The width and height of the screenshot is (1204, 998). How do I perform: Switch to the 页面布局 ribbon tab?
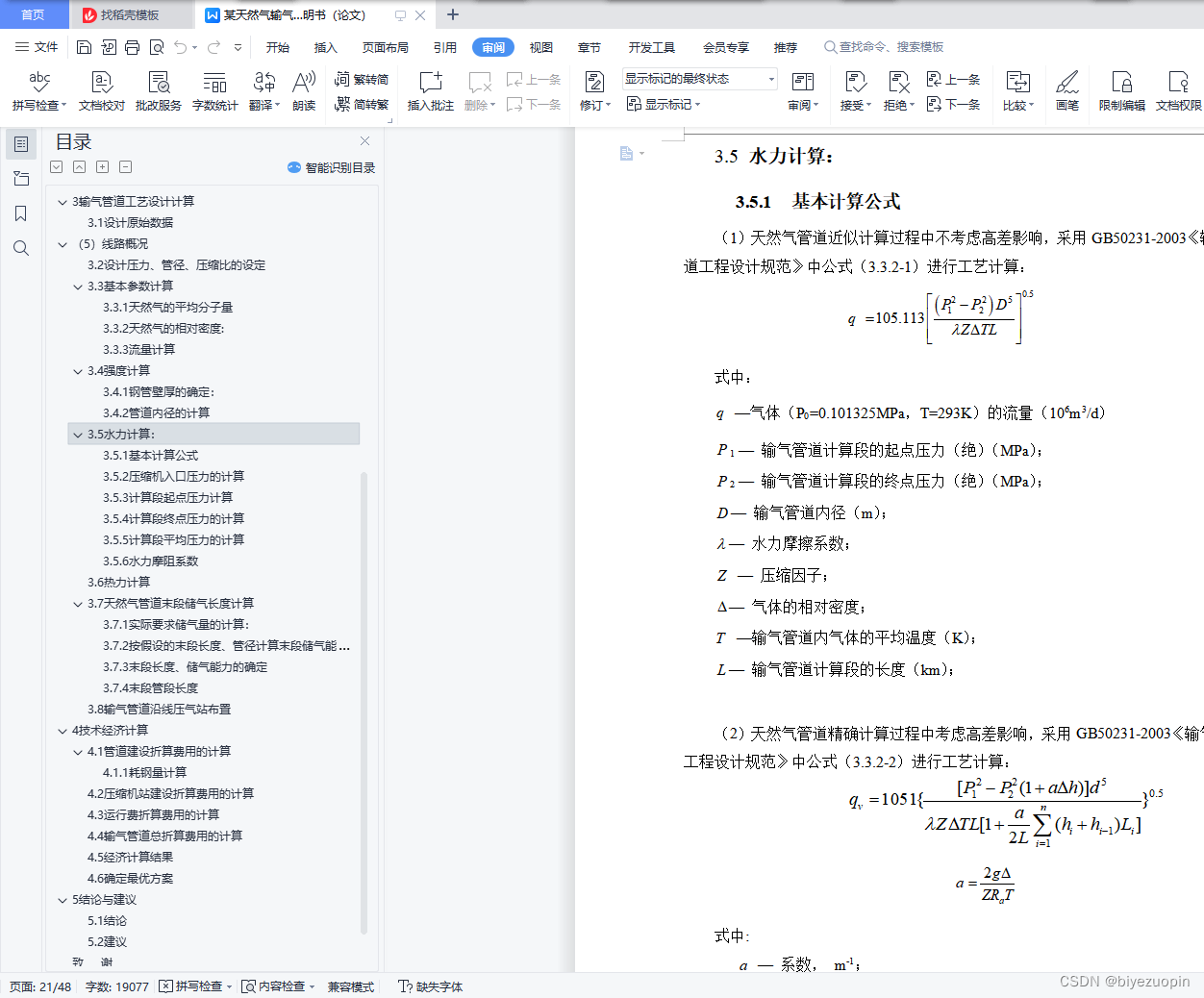point(386,47)
